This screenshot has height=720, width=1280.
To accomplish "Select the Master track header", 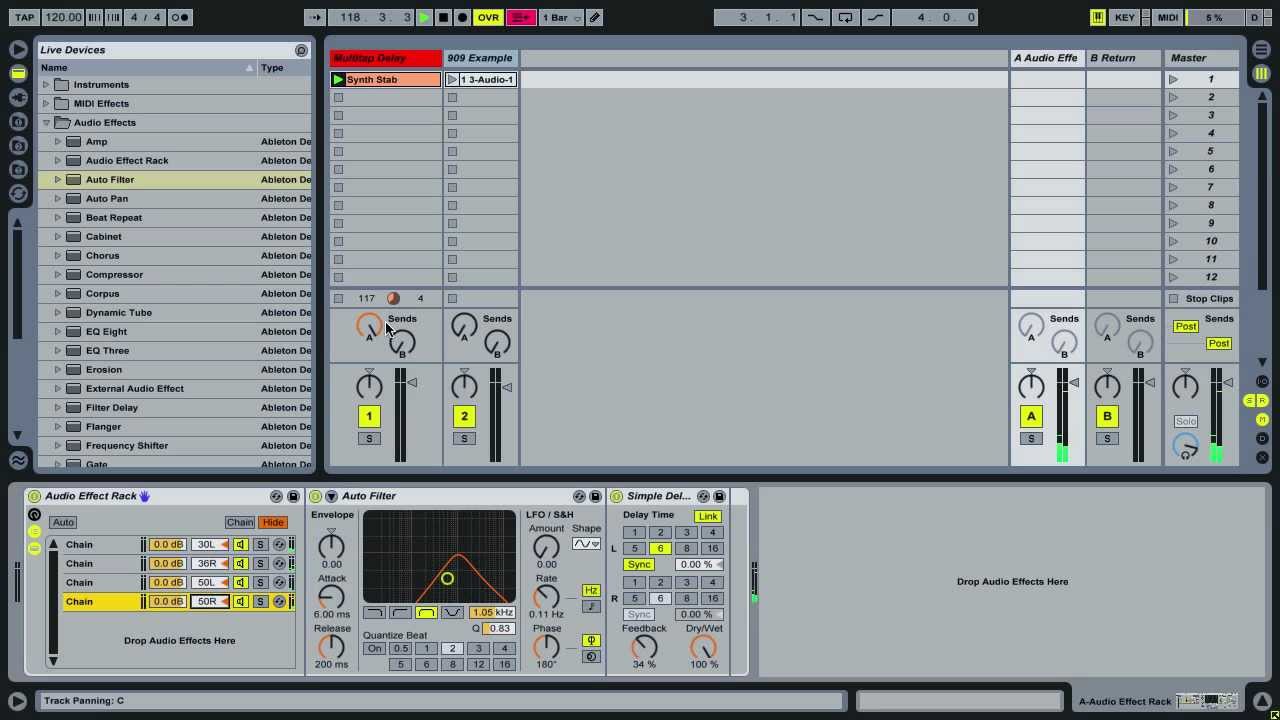I will tap(1201, 58).
